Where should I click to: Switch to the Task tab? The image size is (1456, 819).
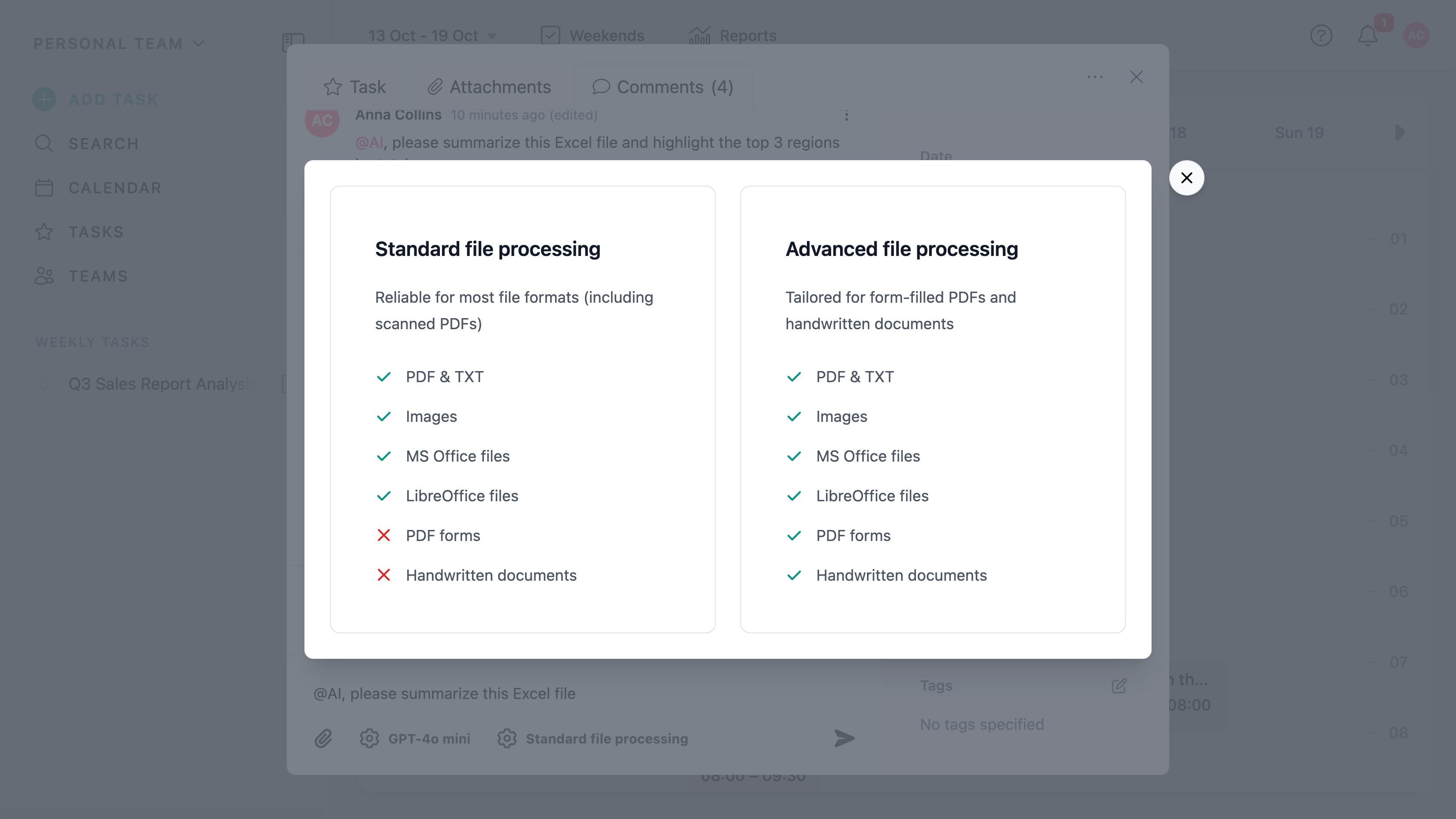[355, 87]
